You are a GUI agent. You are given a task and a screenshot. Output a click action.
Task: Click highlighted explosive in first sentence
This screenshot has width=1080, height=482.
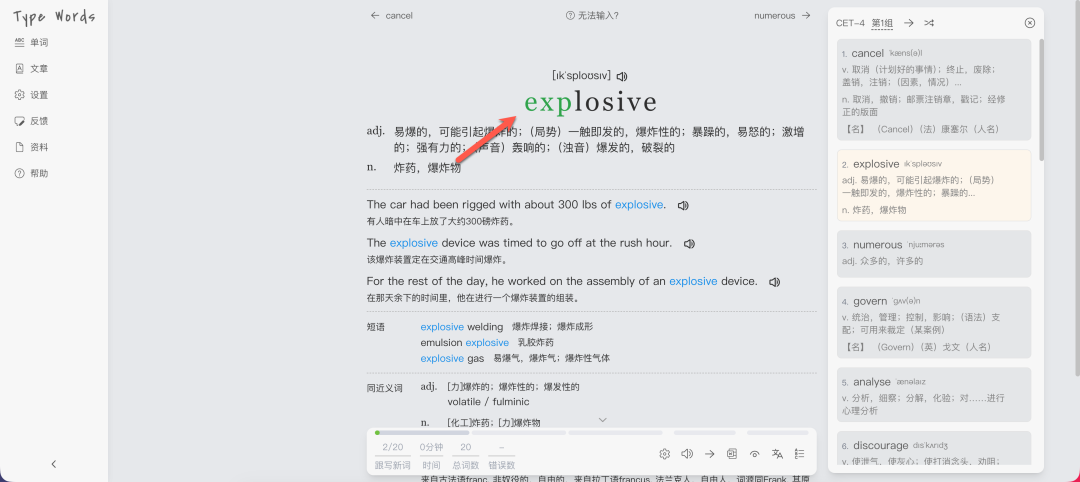click(639, 205)
